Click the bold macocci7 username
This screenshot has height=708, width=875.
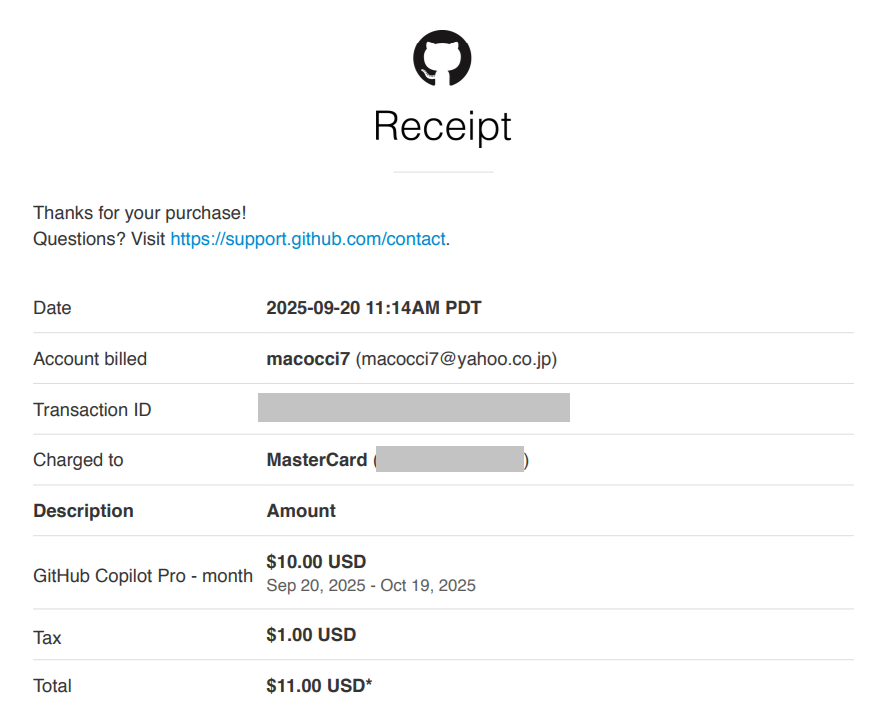(x=308, y=358)
